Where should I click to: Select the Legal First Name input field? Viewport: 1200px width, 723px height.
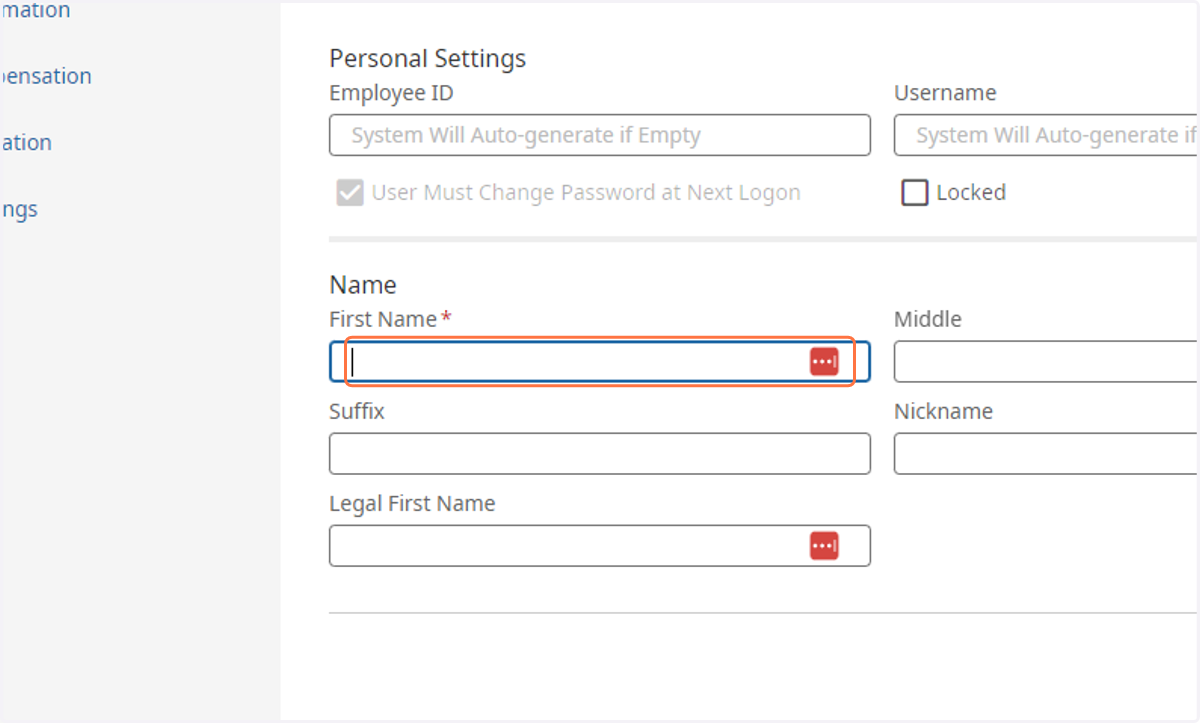pos(600,546)
